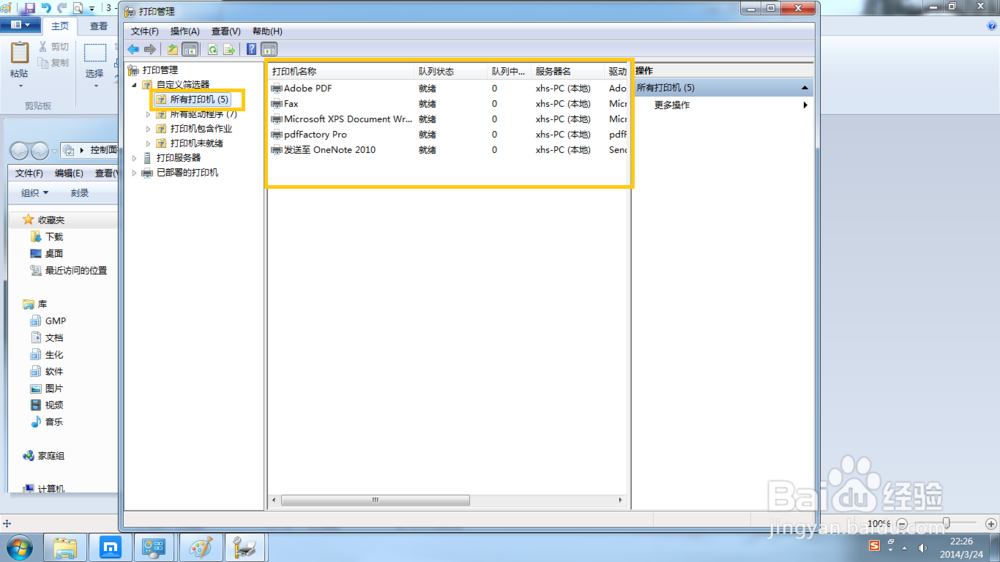Expand the 已部署的打印机 node arrow

[x=135, y=173]
